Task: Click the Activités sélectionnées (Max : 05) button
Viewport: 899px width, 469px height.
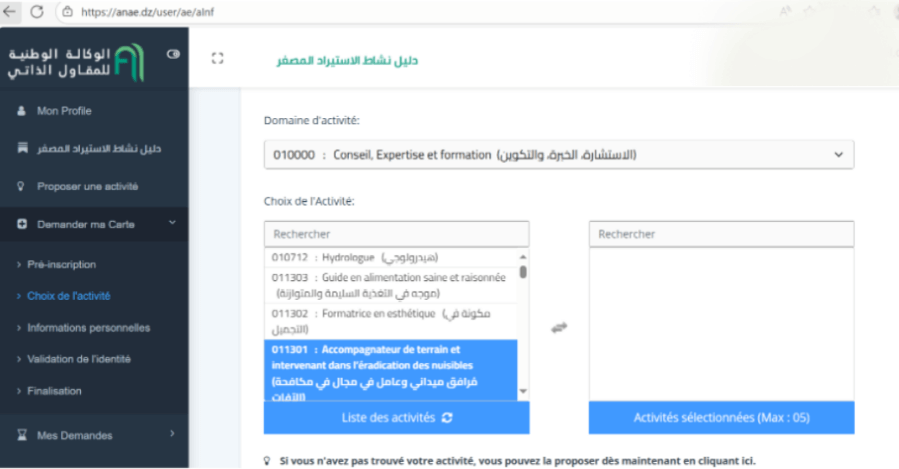Action: click(721, 417)
